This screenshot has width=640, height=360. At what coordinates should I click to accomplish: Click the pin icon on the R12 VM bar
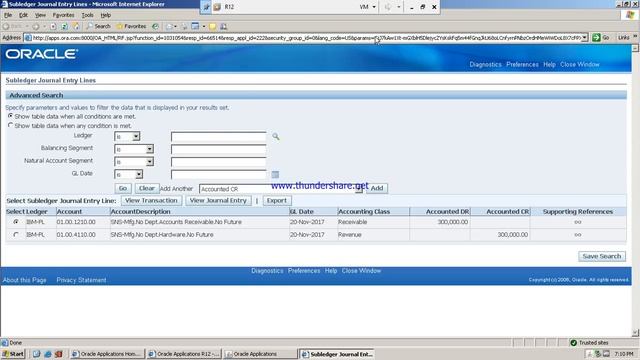tap(207, 7)
